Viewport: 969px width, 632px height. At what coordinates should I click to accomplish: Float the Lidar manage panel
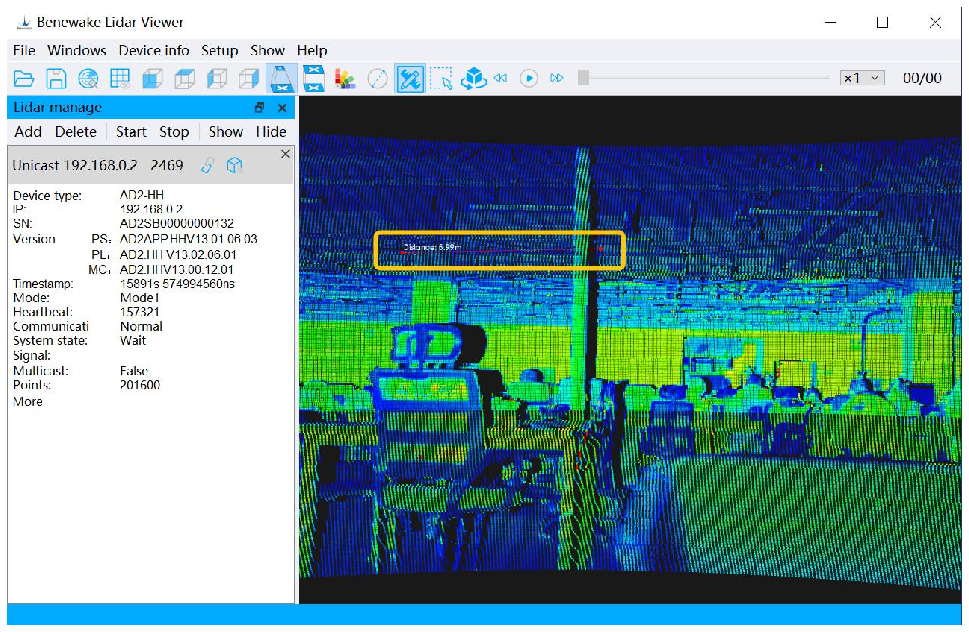click(260, 107)
